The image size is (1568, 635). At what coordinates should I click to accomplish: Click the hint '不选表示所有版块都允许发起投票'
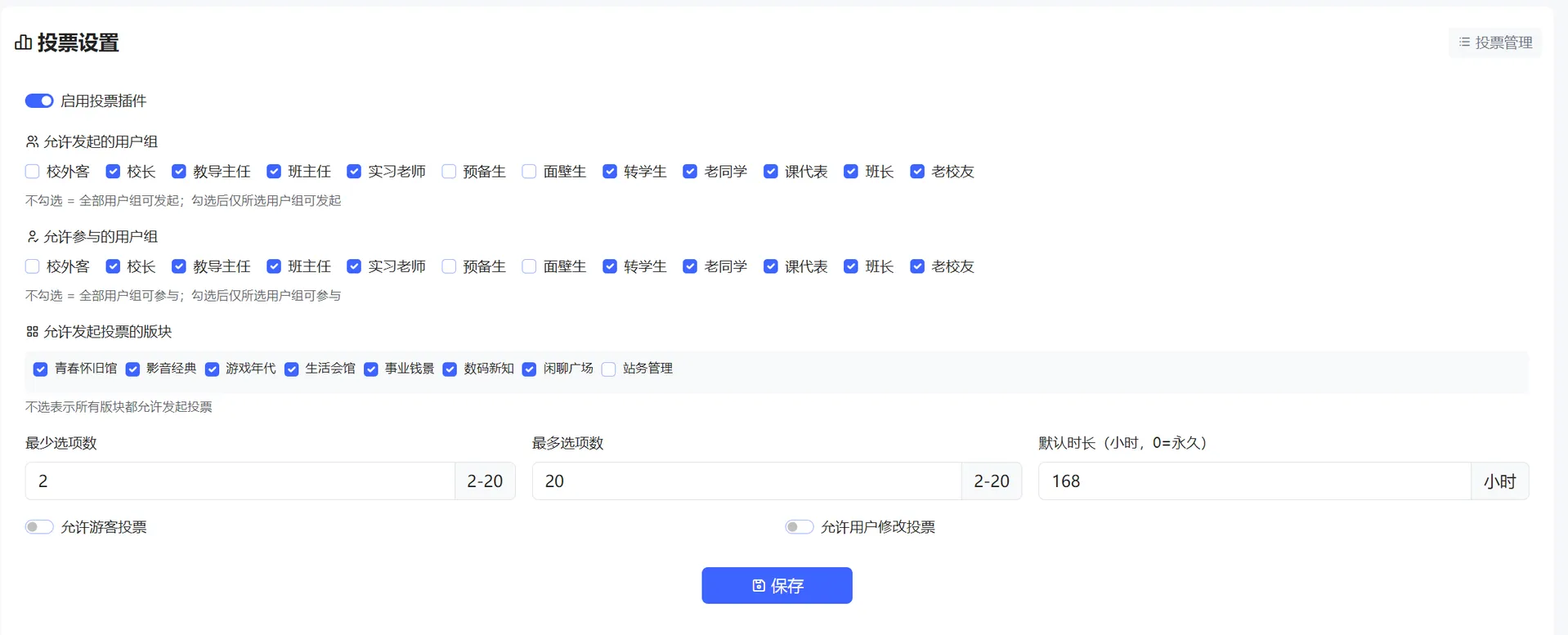click(x=119, y=406)
